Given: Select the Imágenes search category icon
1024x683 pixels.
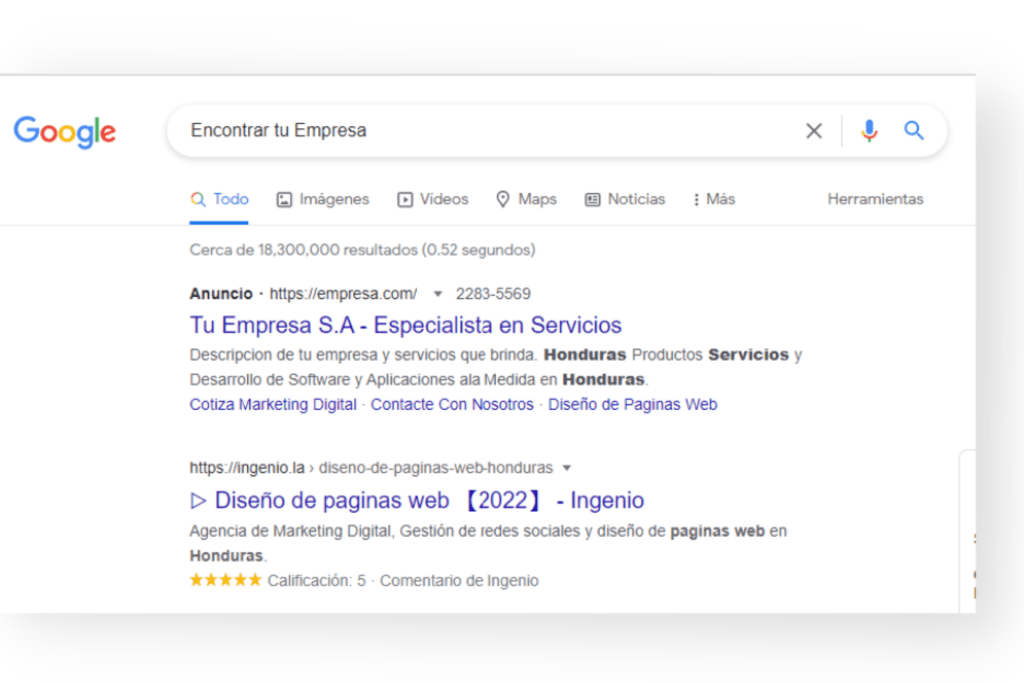Looking at the screenshot, I should point(285,199).
